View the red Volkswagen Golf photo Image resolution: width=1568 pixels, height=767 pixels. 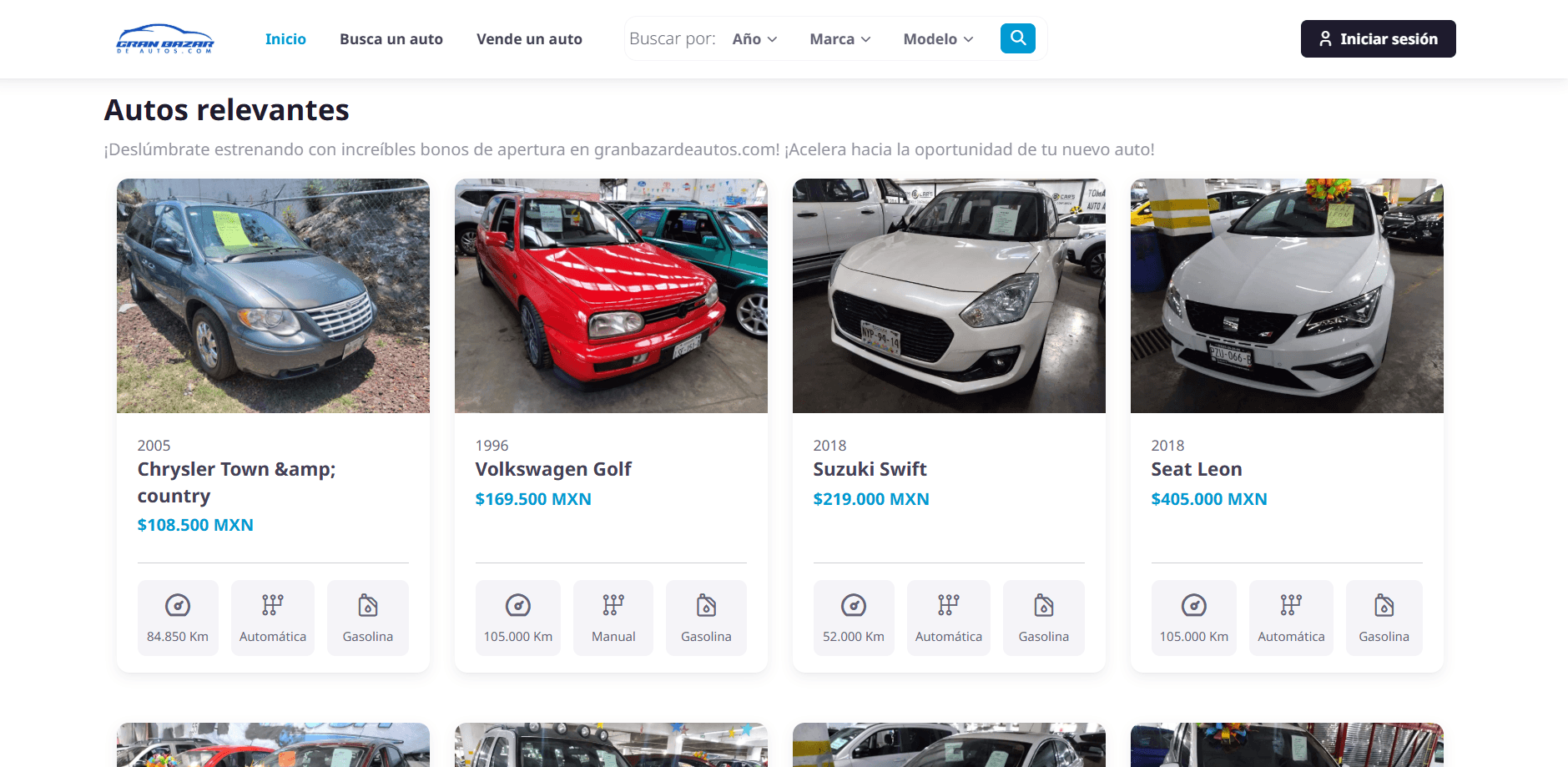point(611,295)
